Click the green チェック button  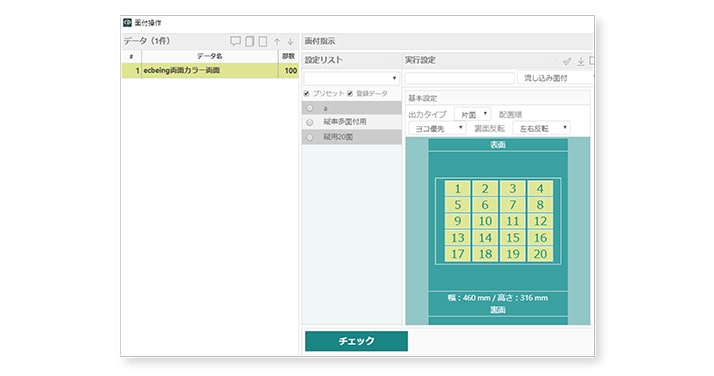tap(356, 341)
